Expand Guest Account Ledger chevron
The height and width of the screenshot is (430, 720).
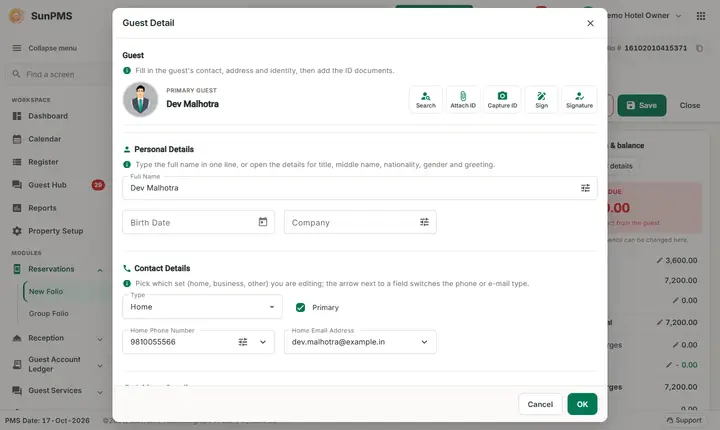point(100,366)
